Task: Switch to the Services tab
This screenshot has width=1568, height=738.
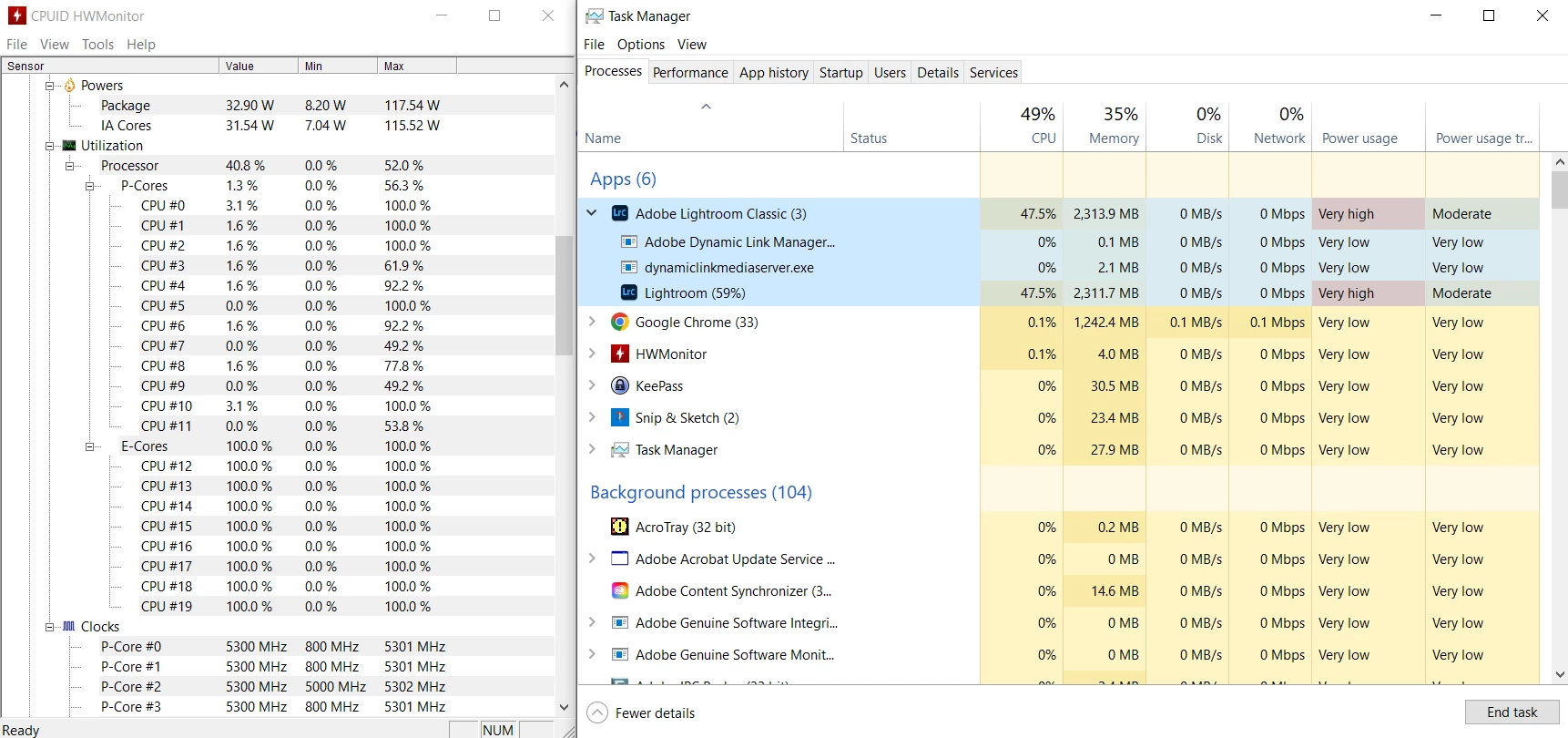Action: tap(993, 72)
